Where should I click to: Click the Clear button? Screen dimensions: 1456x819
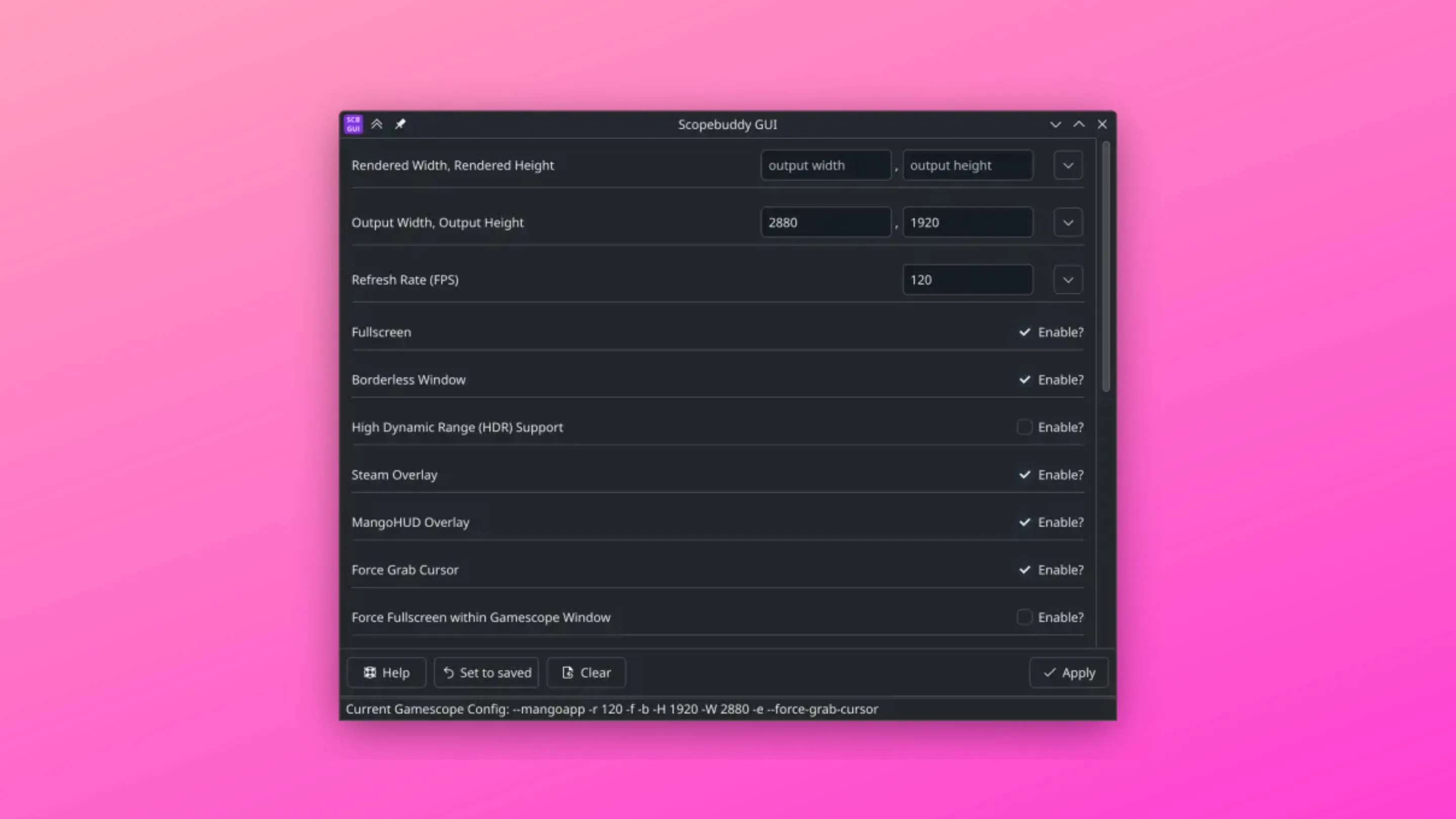(586, 672)
